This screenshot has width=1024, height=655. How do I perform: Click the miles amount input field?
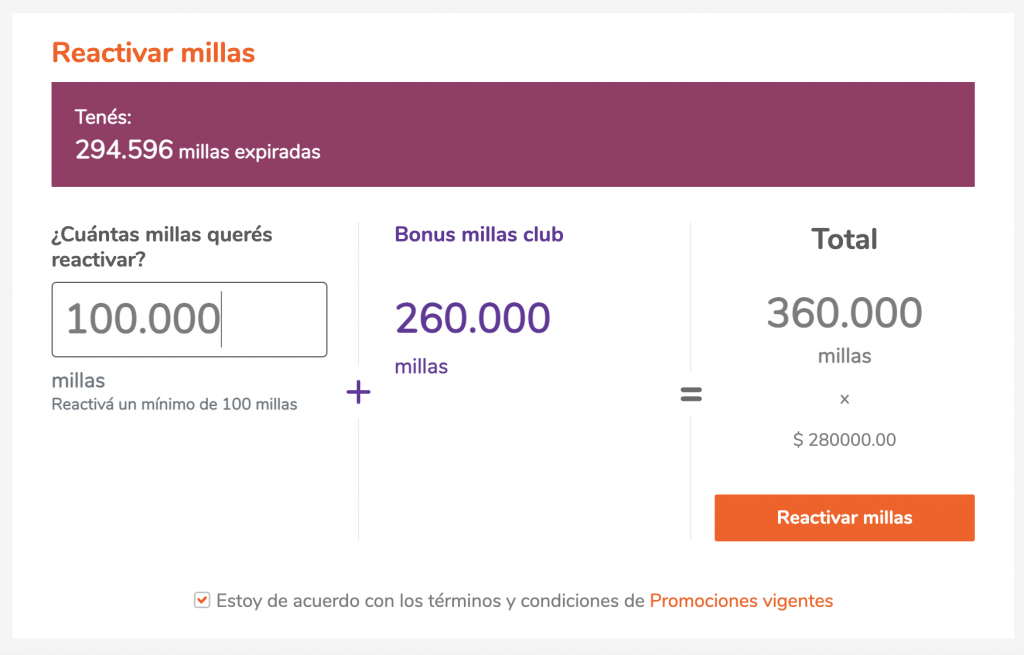coord(189,319)
